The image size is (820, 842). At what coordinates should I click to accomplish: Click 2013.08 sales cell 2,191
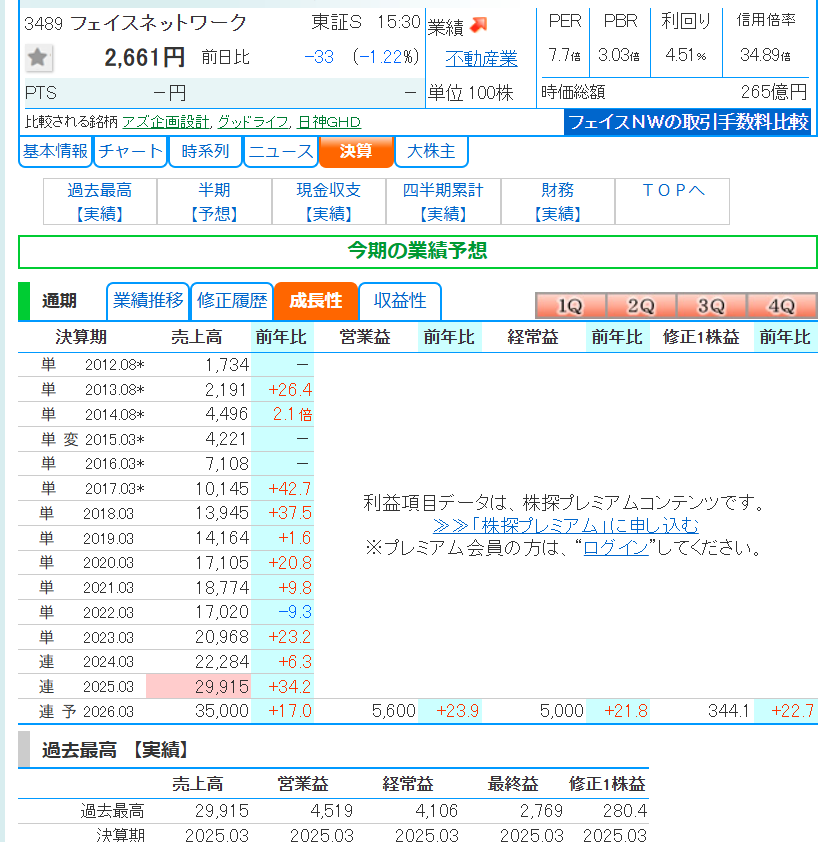(x=226, y=390)
